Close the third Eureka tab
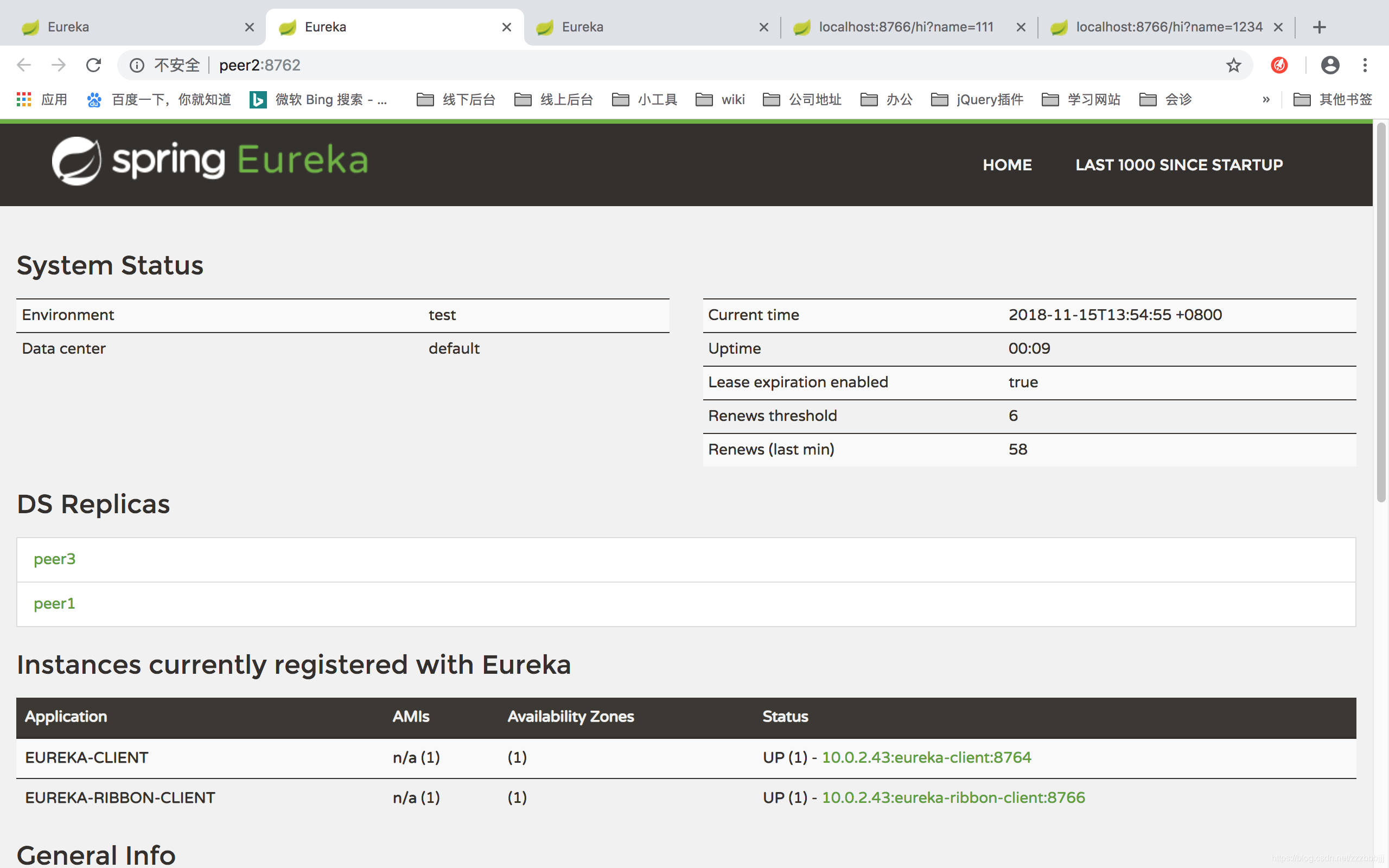 763,27
